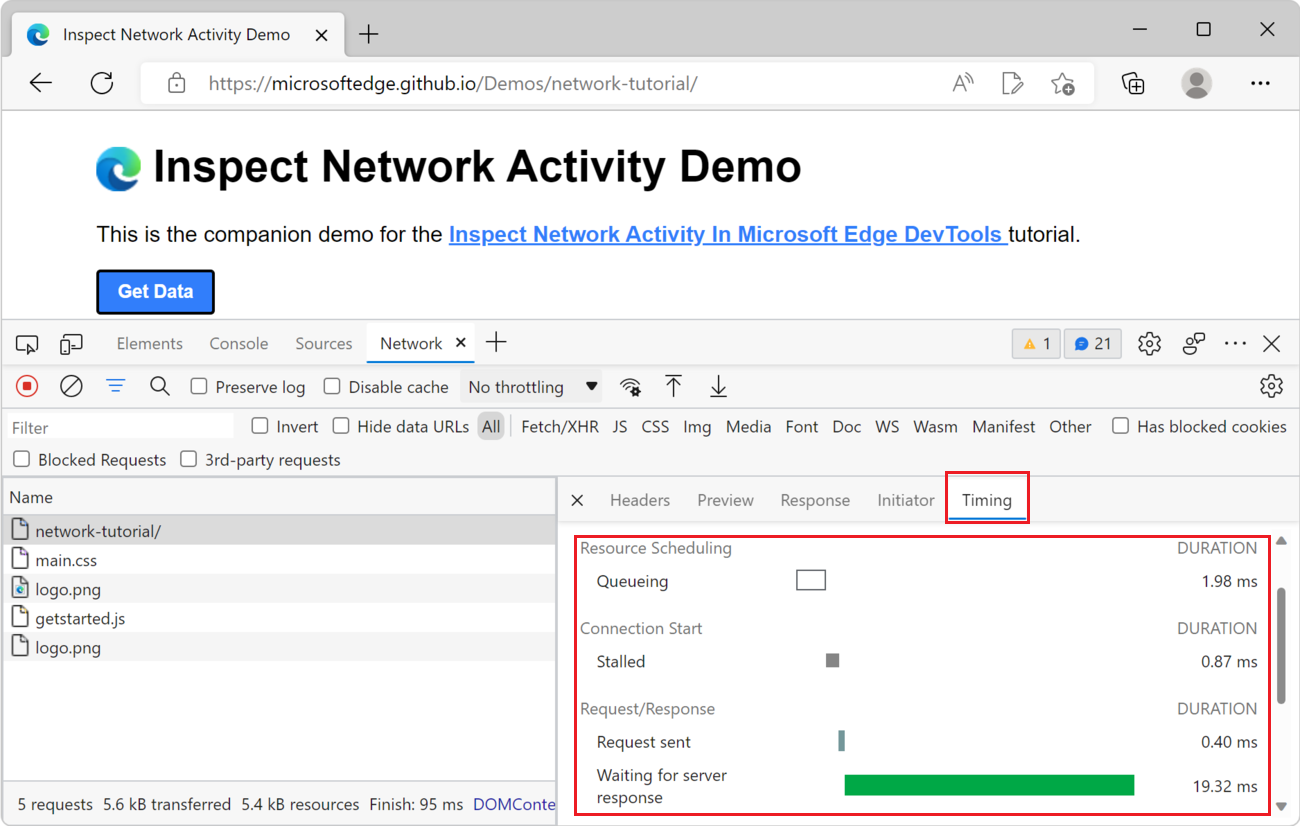Open Network panel settings gear
1300x826 pixels.
click(1271, 386)
